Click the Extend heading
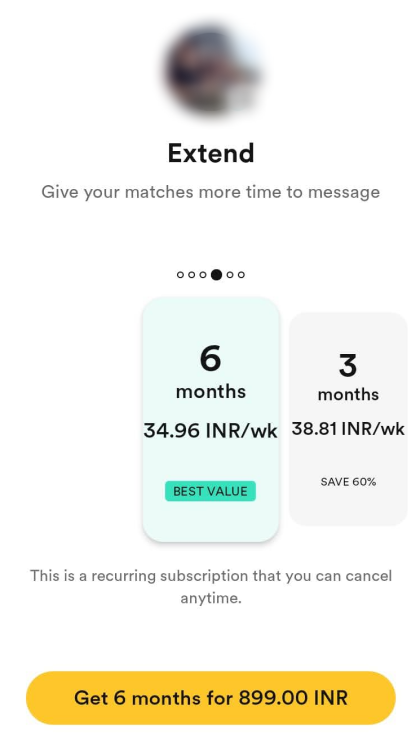 [x=211, y=154]
